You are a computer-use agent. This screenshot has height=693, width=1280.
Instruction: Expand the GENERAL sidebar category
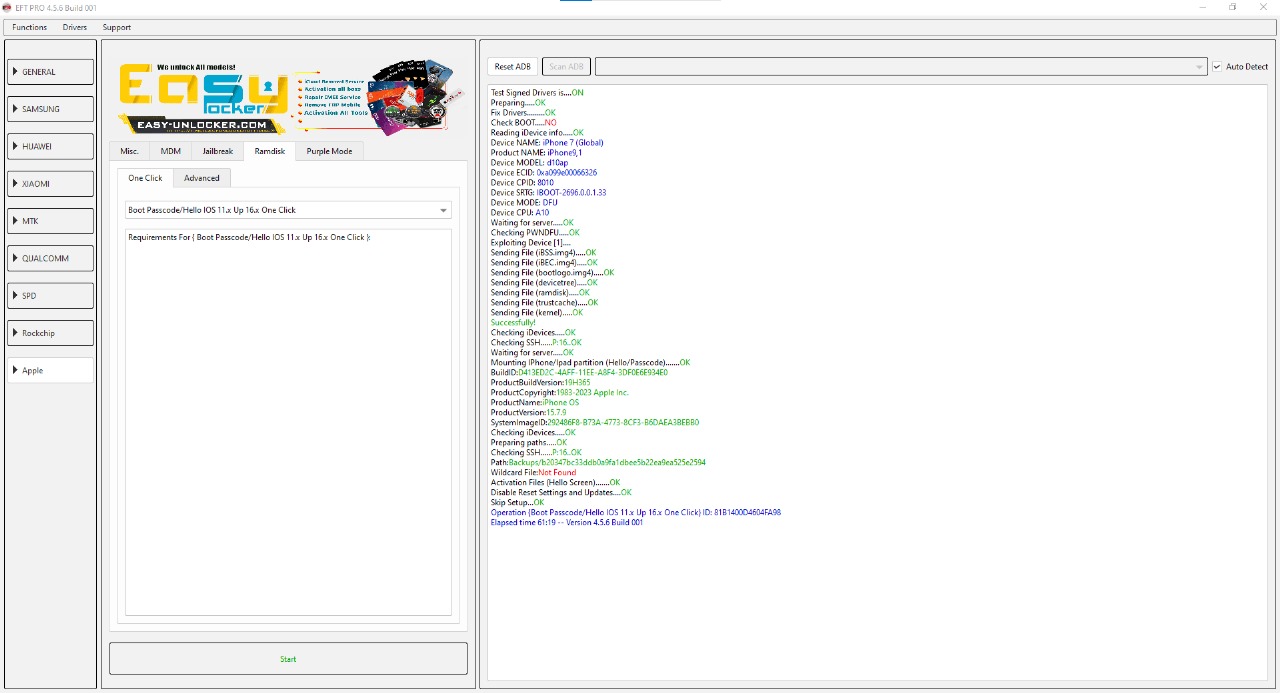51,72
